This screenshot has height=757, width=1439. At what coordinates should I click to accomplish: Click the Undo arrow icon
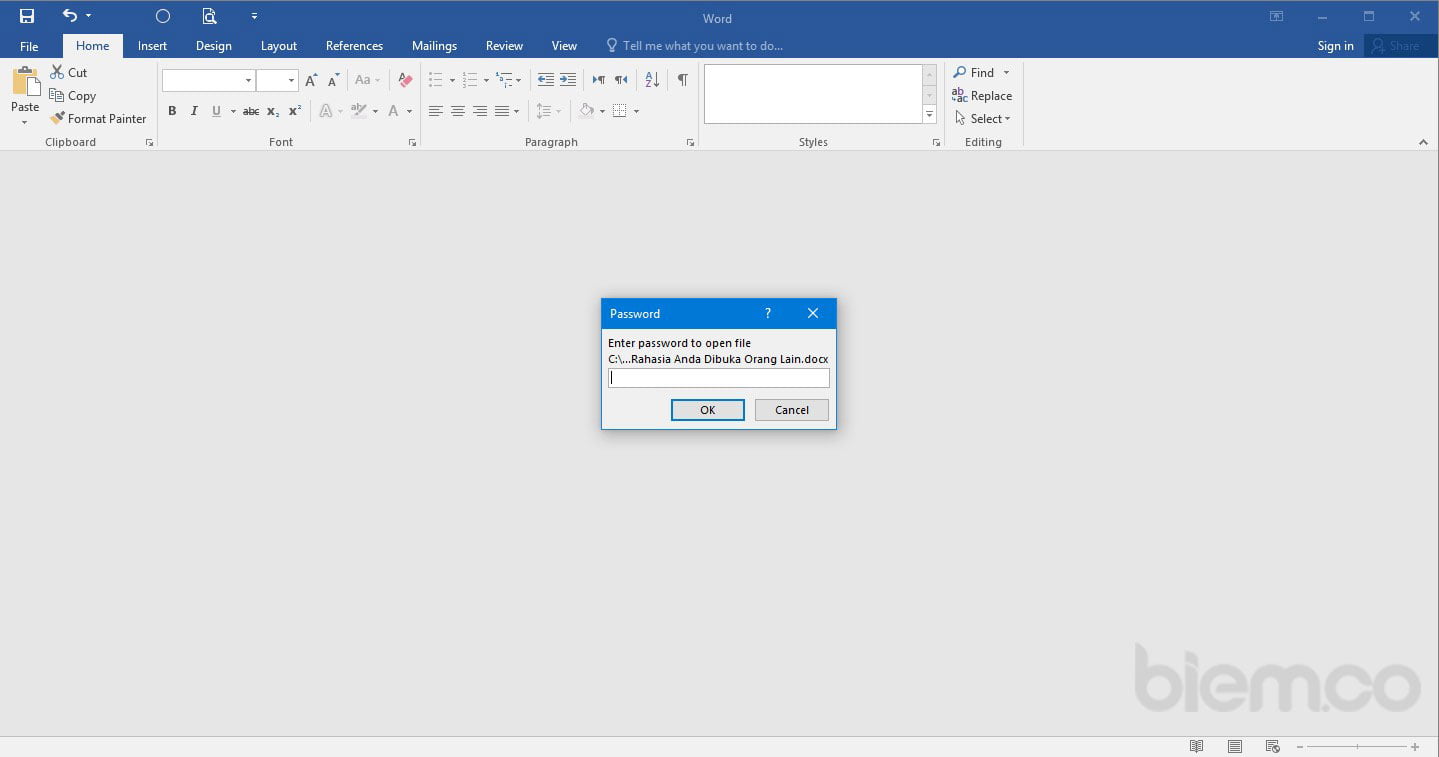pos(69,16)
